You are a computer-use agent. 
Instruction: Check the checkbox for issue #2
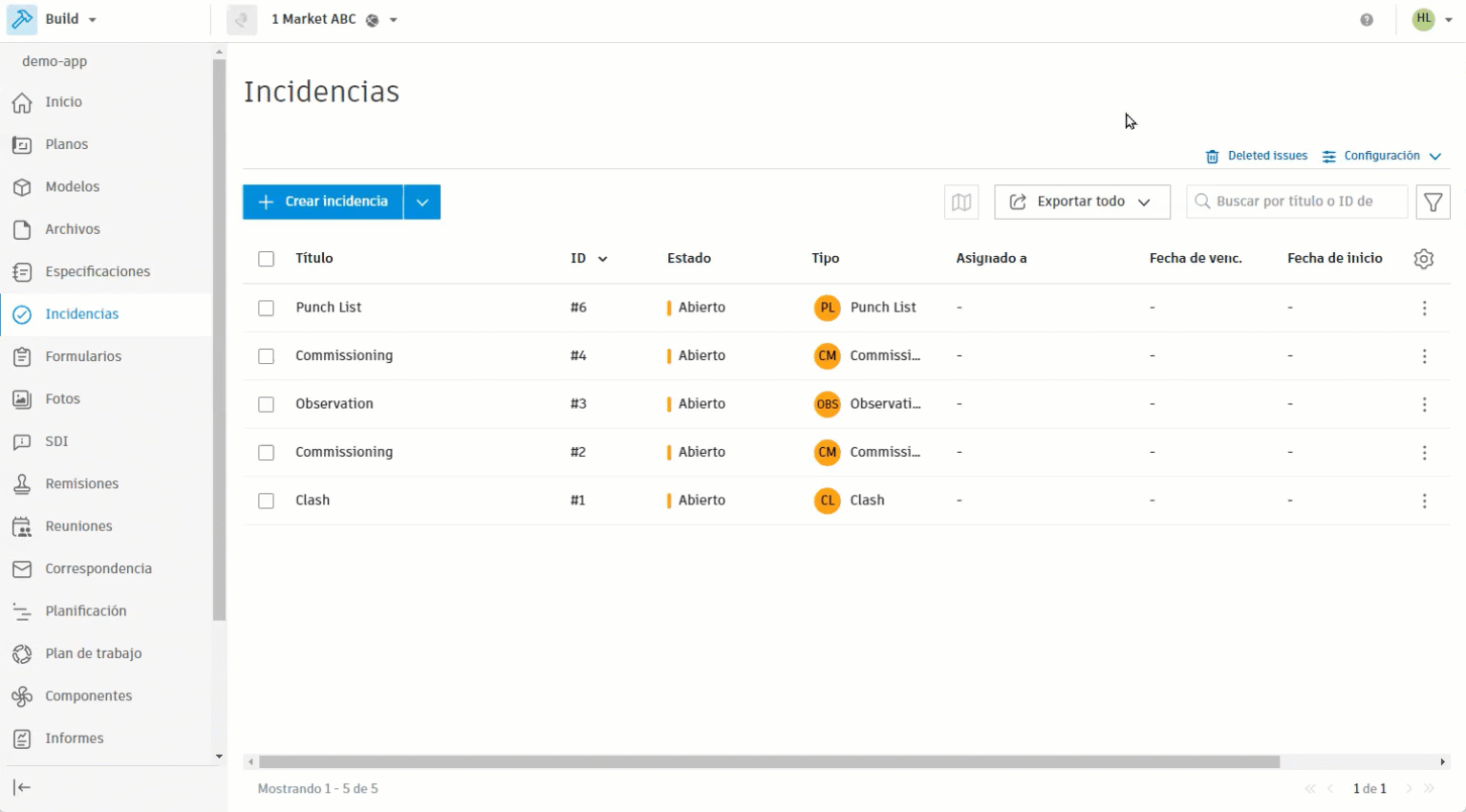266,453
